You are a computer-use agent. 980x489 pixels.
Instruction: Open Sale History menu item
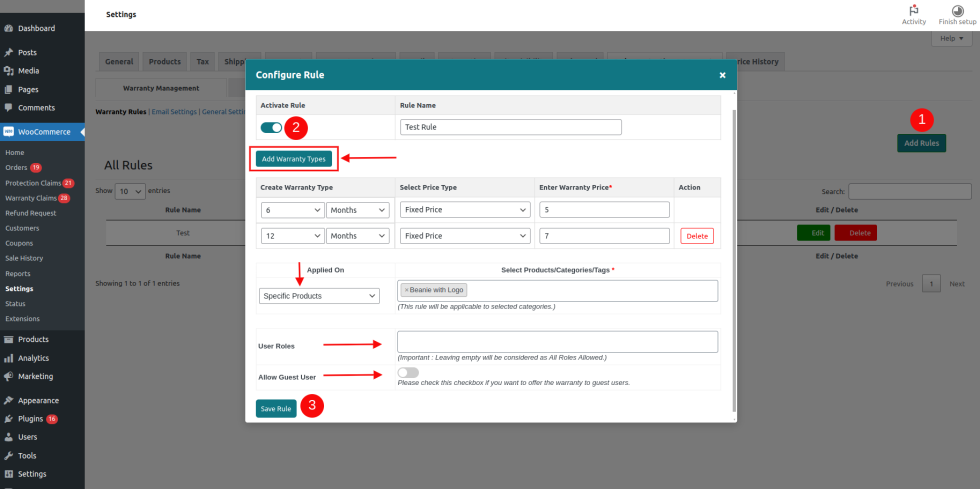(24, 258)
